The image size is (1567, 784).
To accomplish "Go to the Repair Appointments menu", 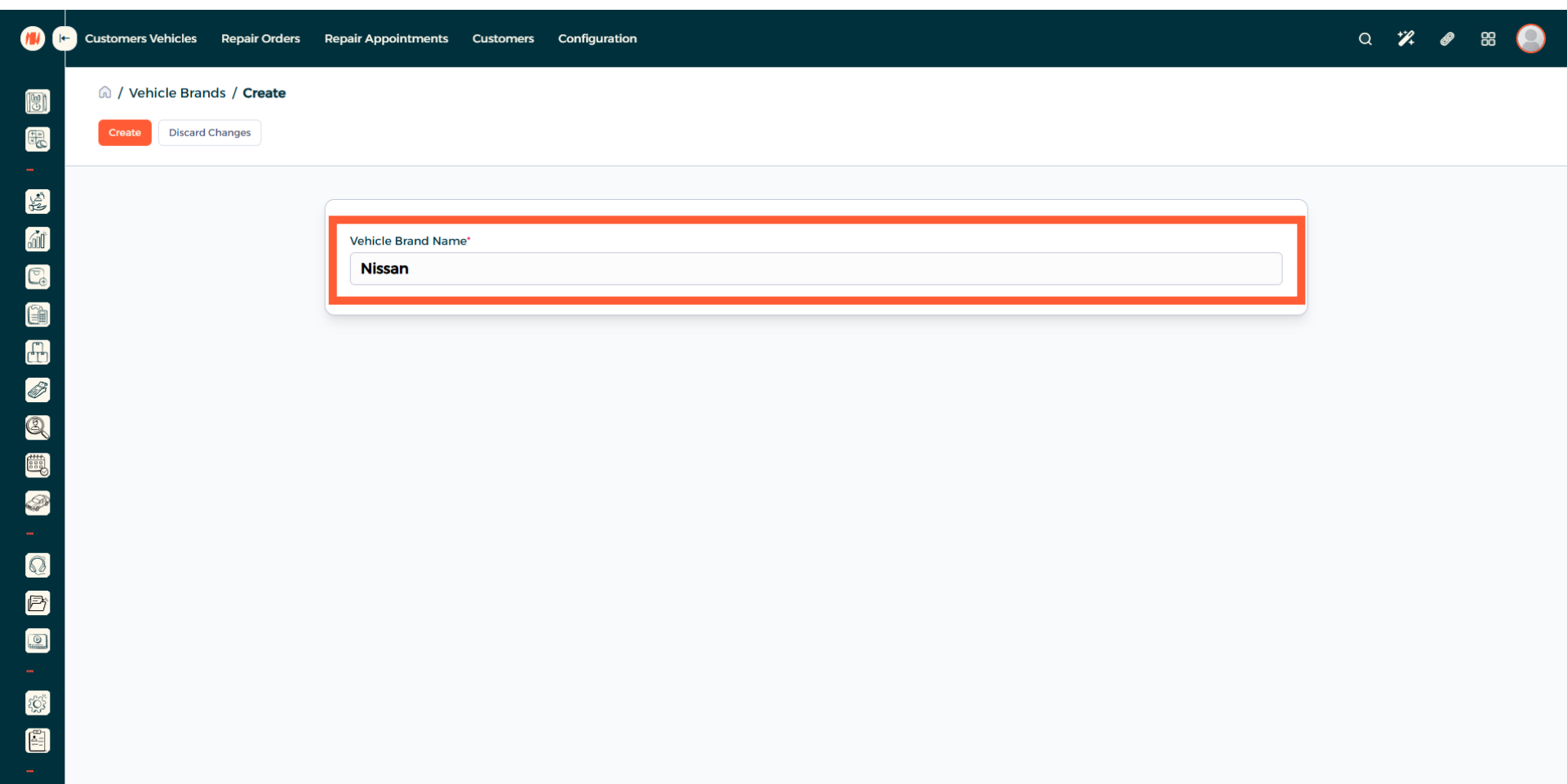I will tap(386, 38).
